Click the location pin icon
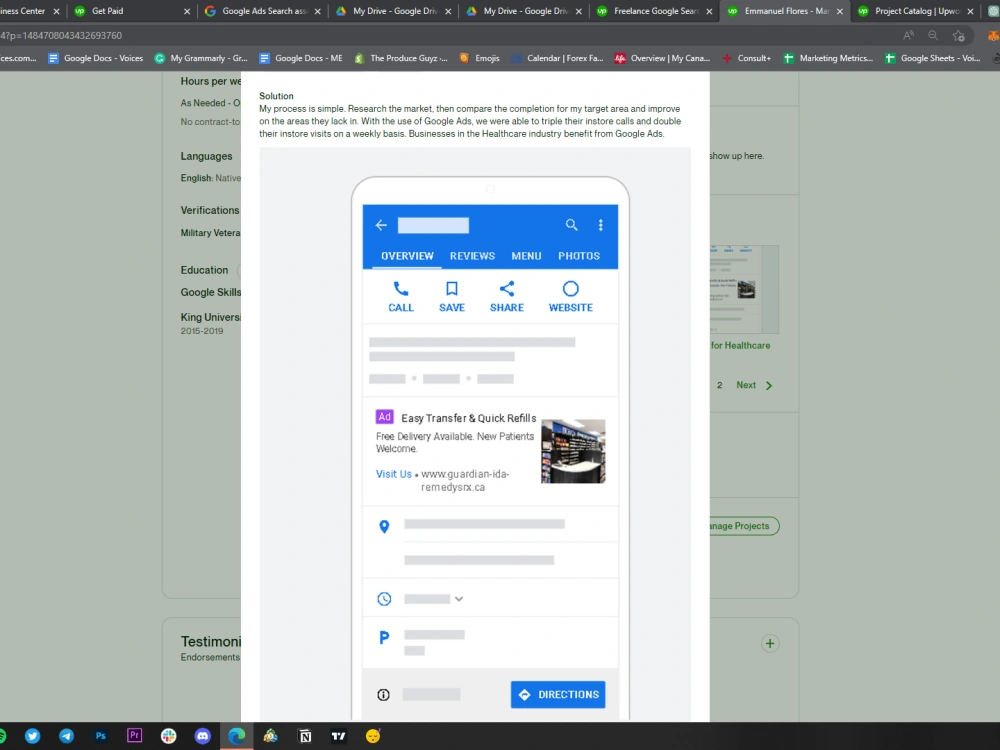 (x=384, y=527)
